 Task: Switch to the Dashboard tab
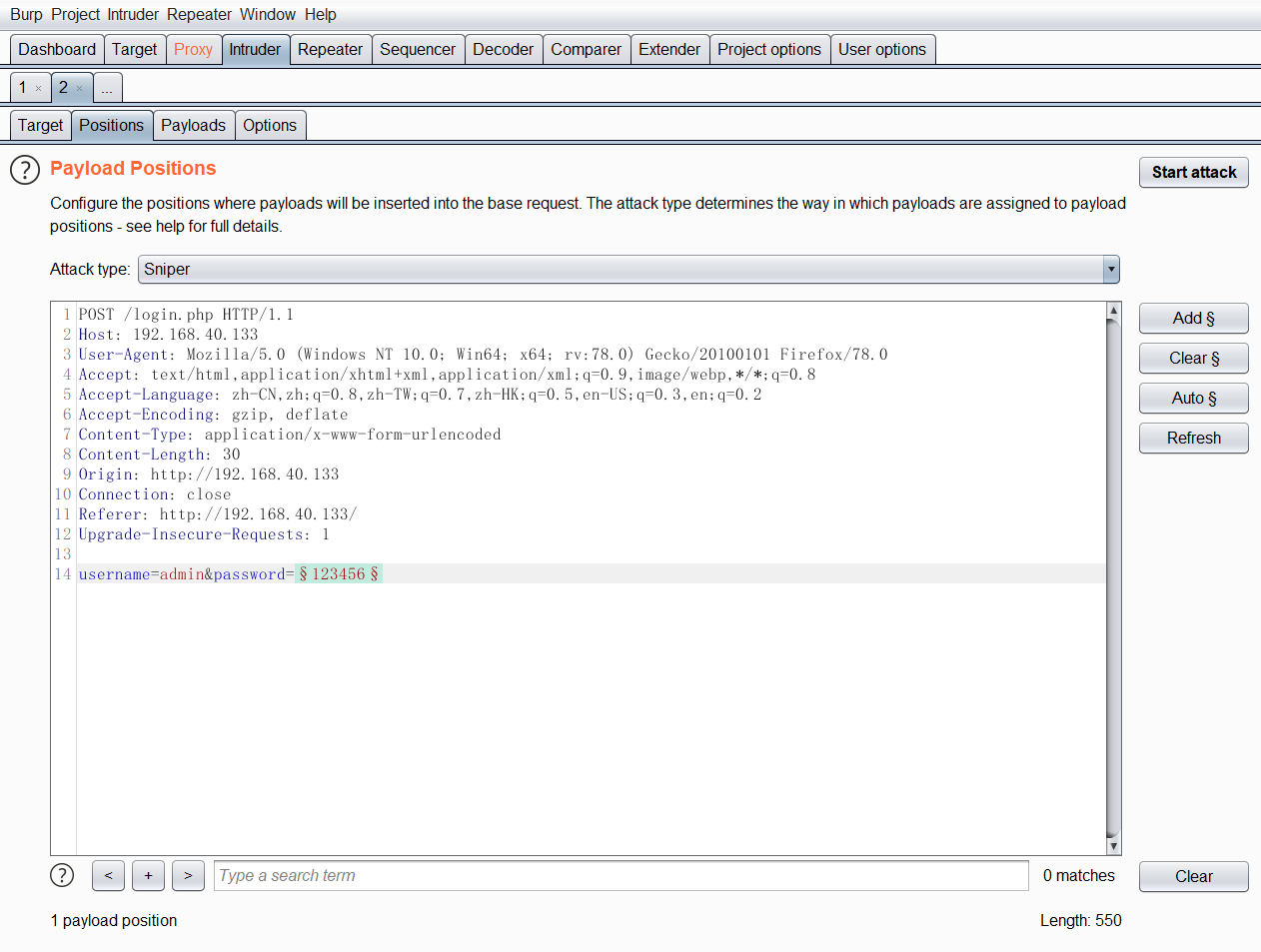(57, 49)
